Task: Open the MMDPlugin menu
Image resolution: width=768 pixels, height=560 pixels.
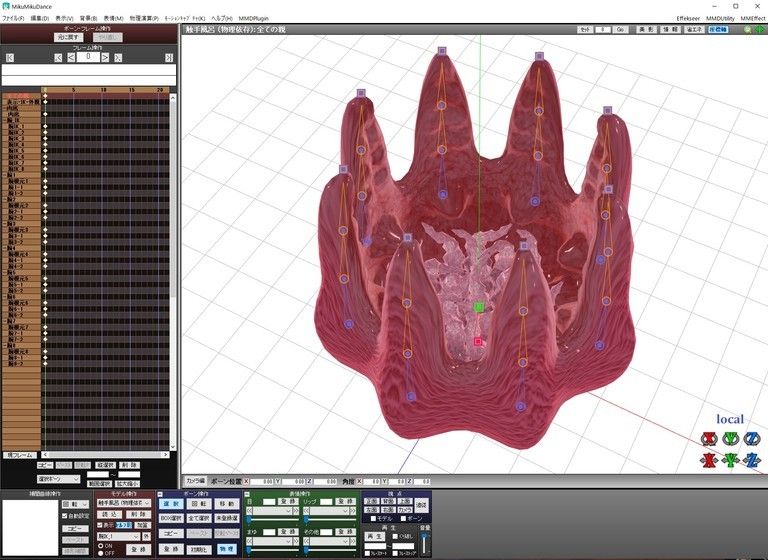Action: tap(254, 18)
